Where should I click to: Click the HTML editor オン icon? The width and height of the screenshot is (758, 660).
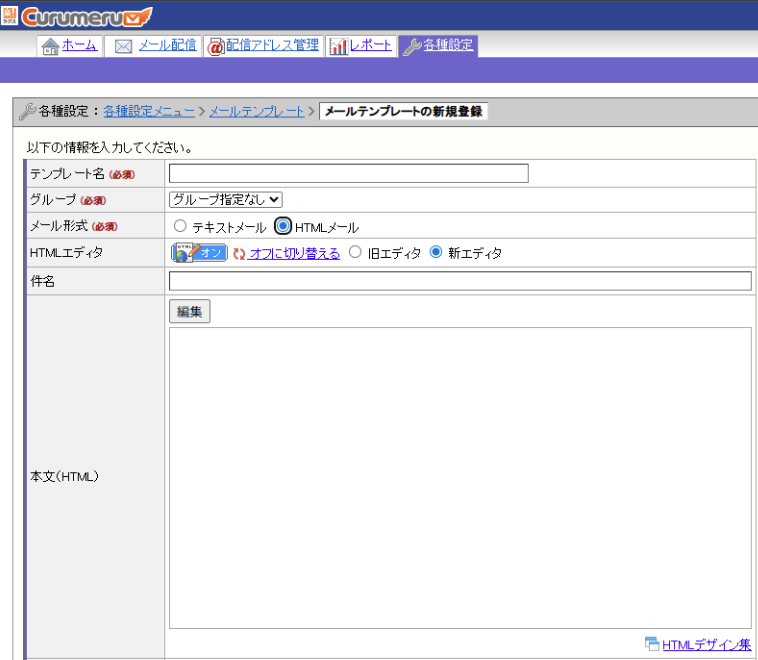(199, 253)
